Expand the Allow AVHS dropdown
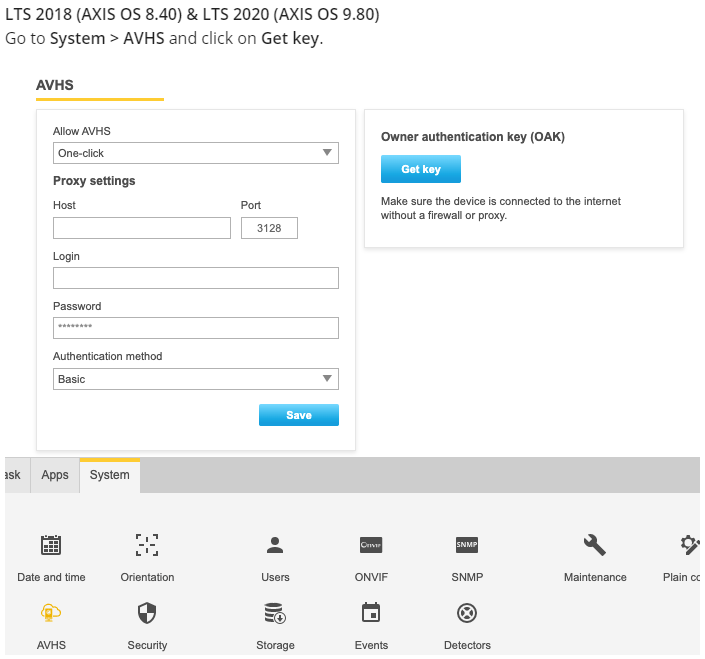The height and width of the screenshot is (659, 705). tap(196, 153)
